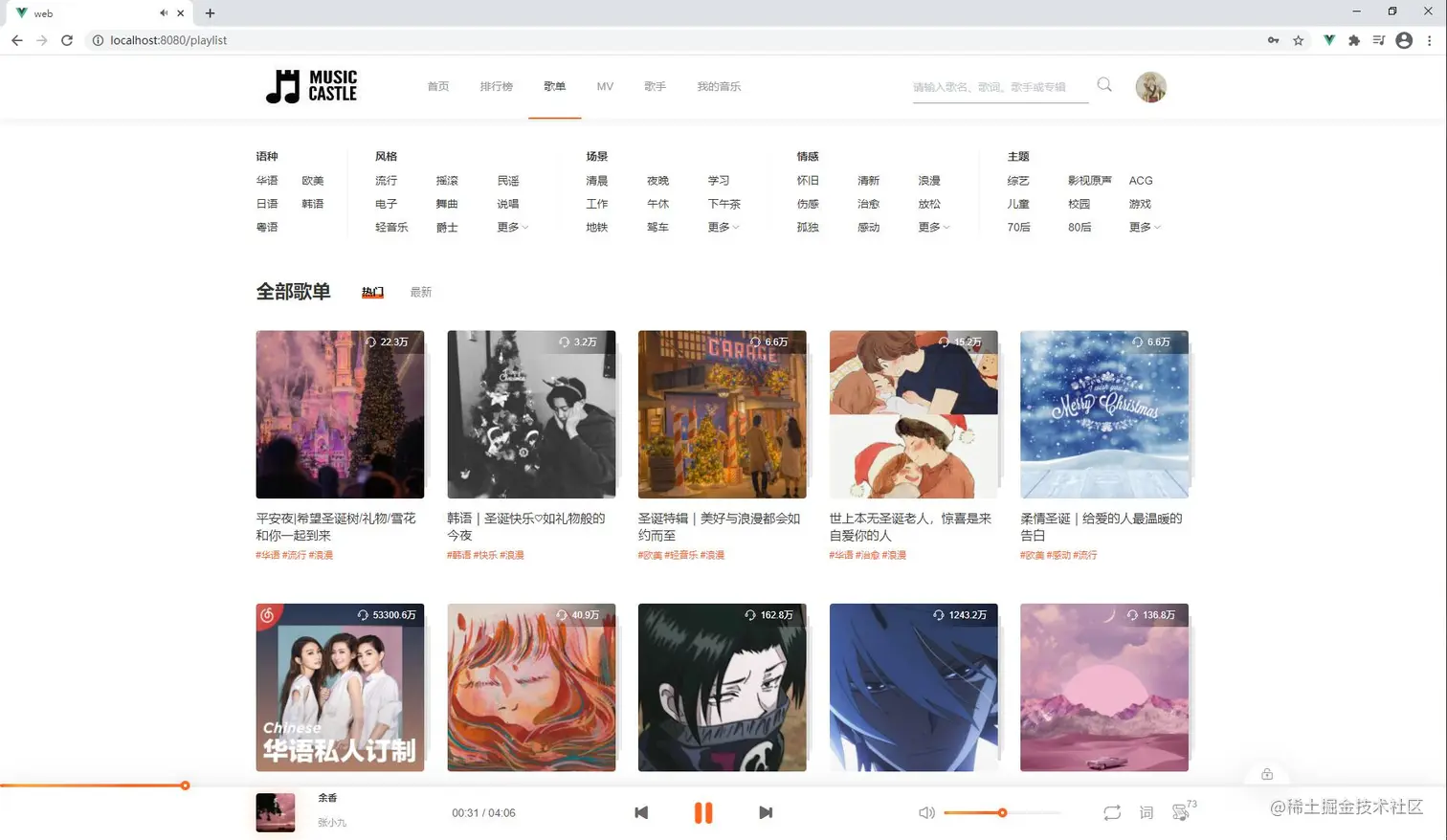Open the user avatar profile
This screenshot has width=1447, height=840.
tap(1150, 87)
